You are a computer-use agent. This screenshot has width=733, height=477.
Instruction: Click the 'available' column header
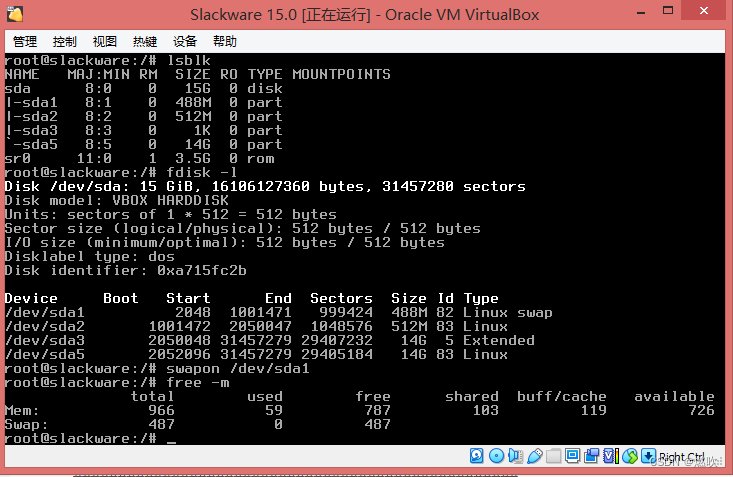pyautogui.click(x=674, y=397)
